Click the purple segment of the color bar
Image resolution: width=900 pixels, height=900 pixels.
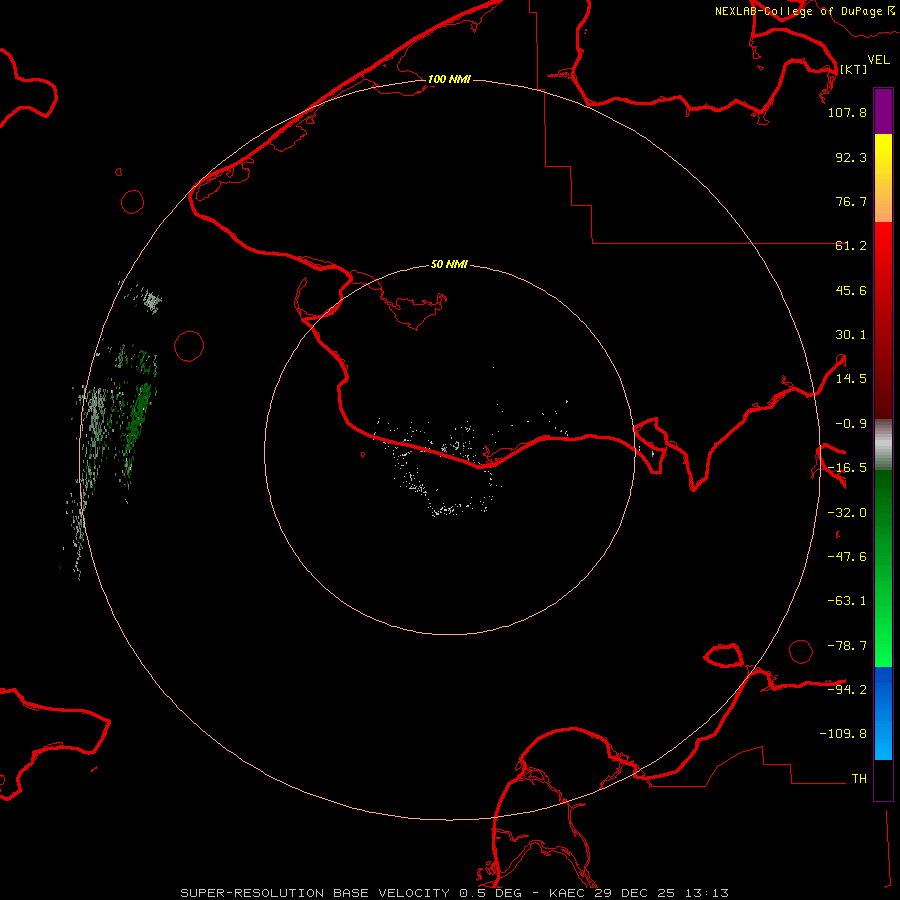tap(883, 111)
